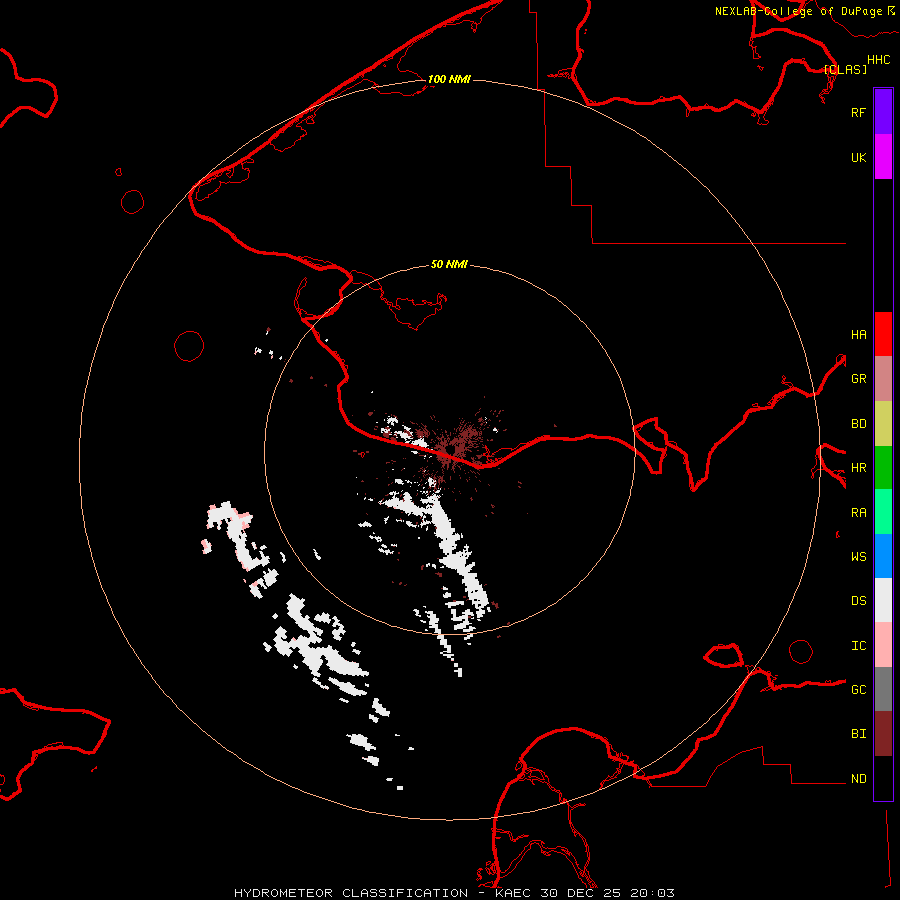The width and height of the screenshot is (900, 900).
Task: Click the DS white color swatch
Action: pos(883,600)
